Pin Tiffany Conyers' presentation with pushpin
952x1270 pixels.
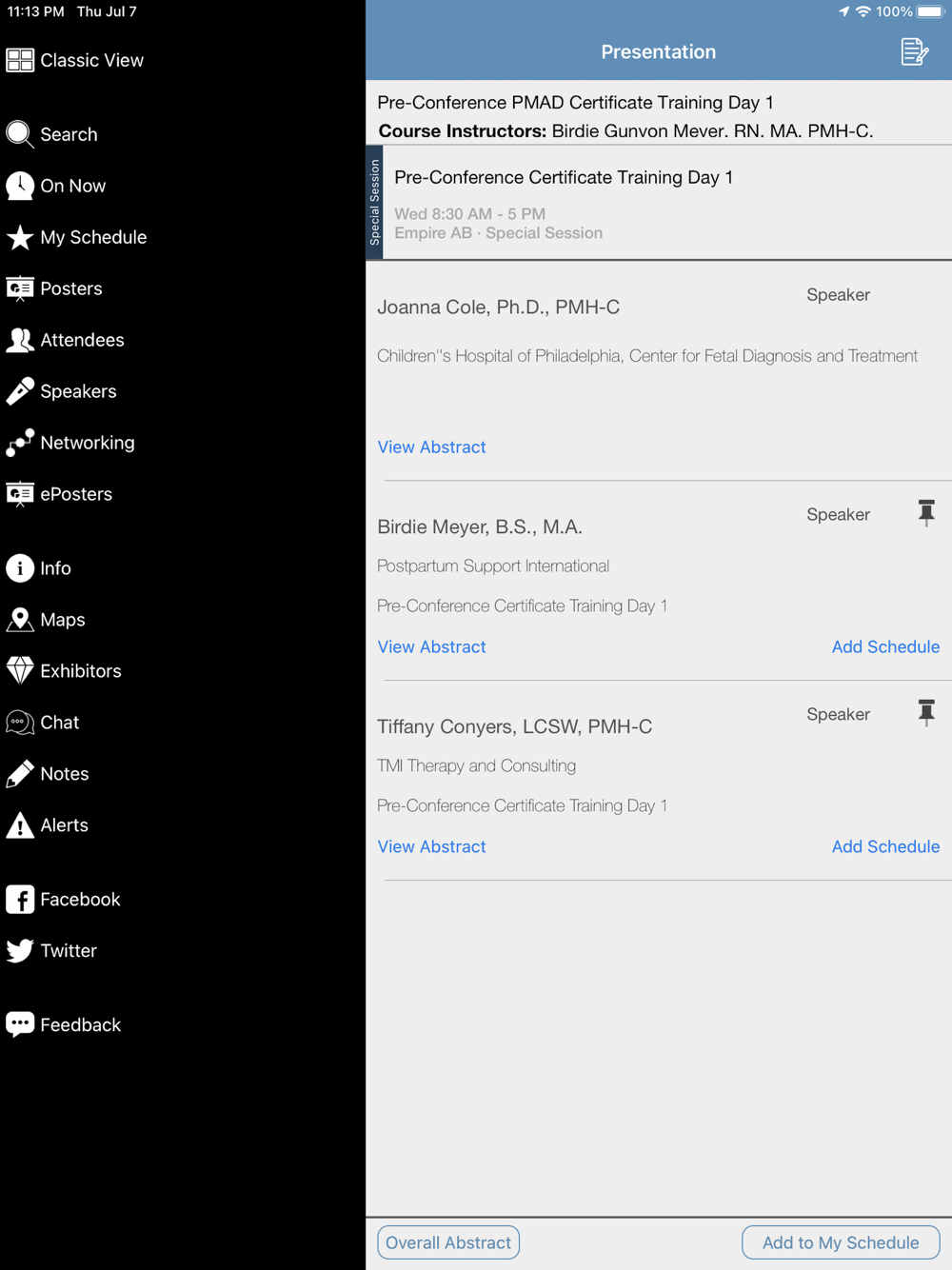926,713
